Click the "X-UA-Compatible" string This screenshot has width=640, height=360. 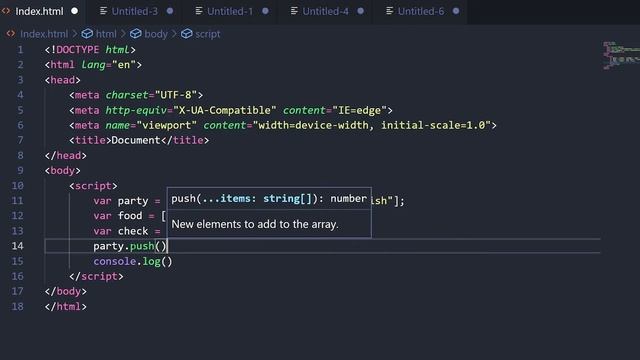(225, 110)
